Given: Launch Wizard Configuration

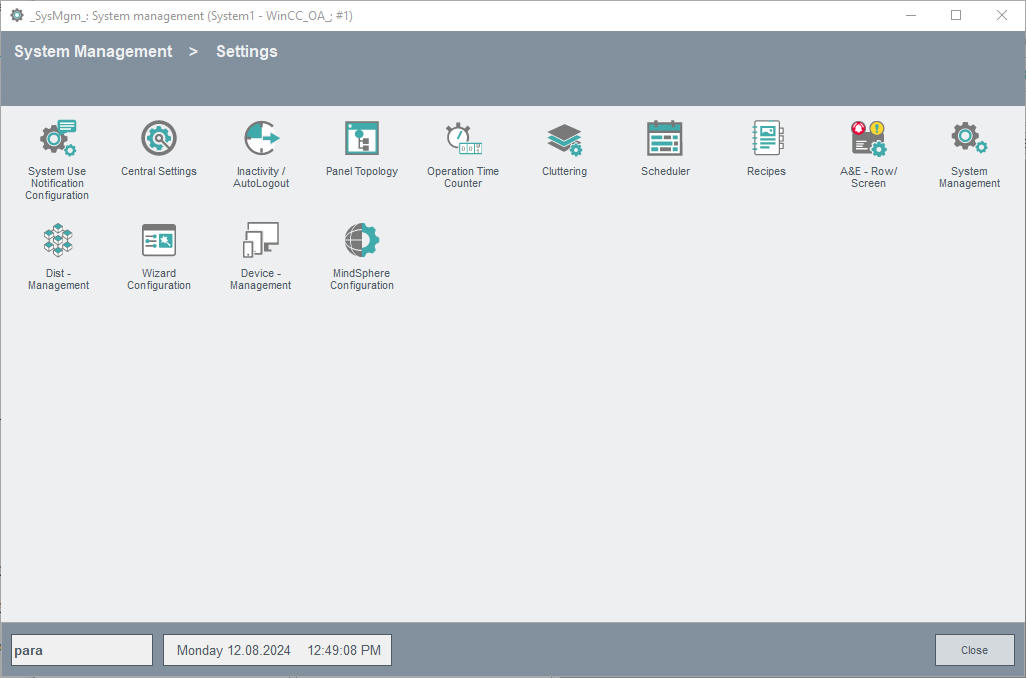Looking at the screenshot, I should pos(159,241).
